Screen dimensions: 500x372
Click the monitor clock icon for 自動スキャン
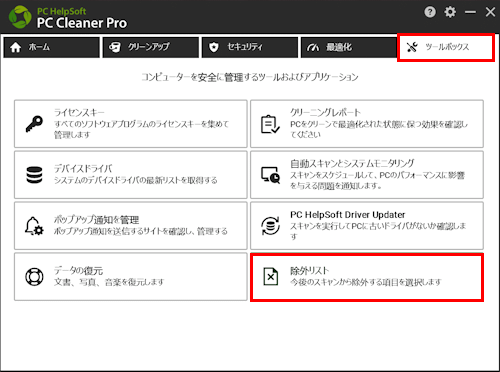270,175
